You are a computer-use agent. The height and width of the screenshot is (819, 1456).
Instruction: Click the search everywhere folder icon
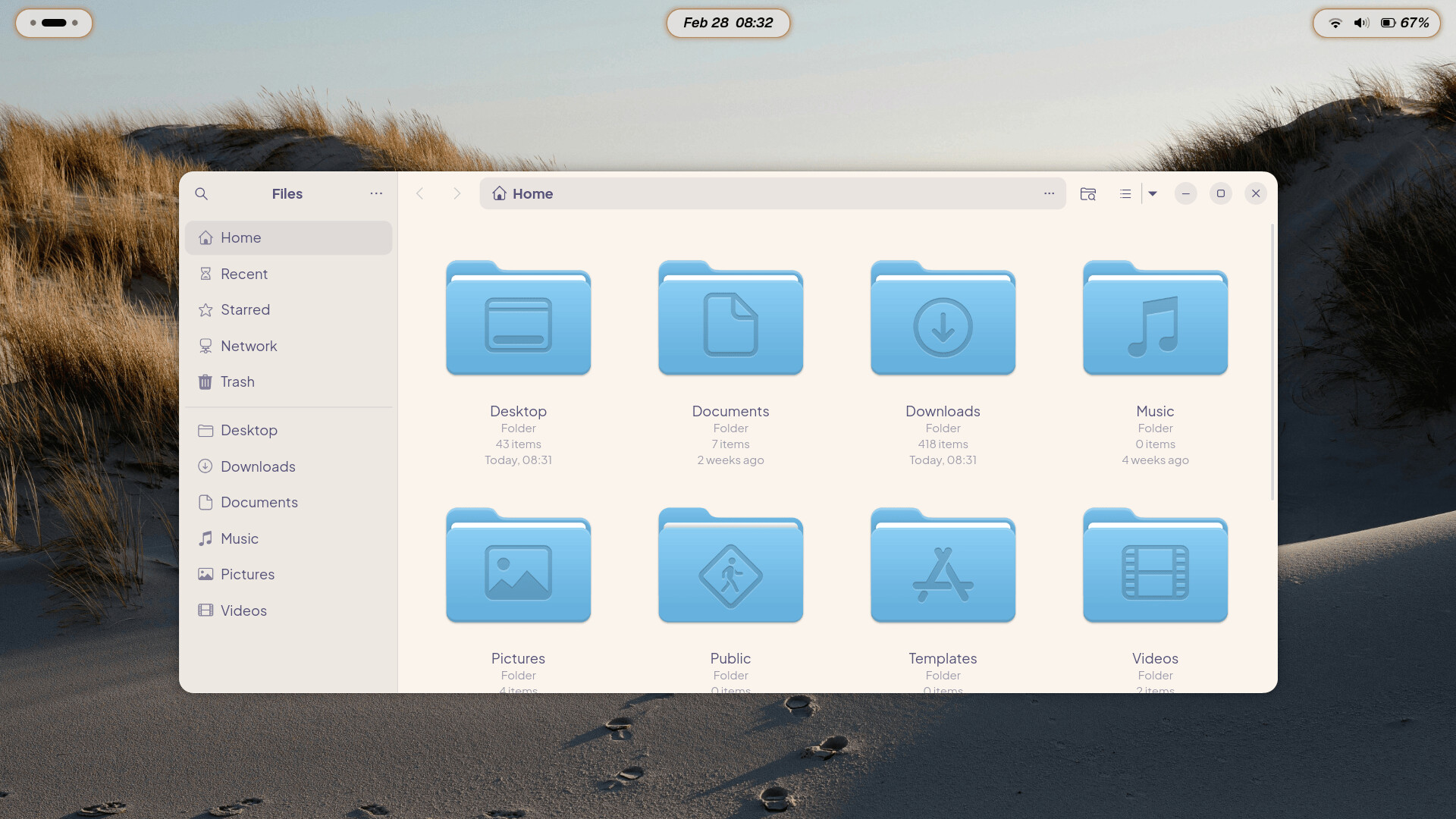[x=1088, y=193]
